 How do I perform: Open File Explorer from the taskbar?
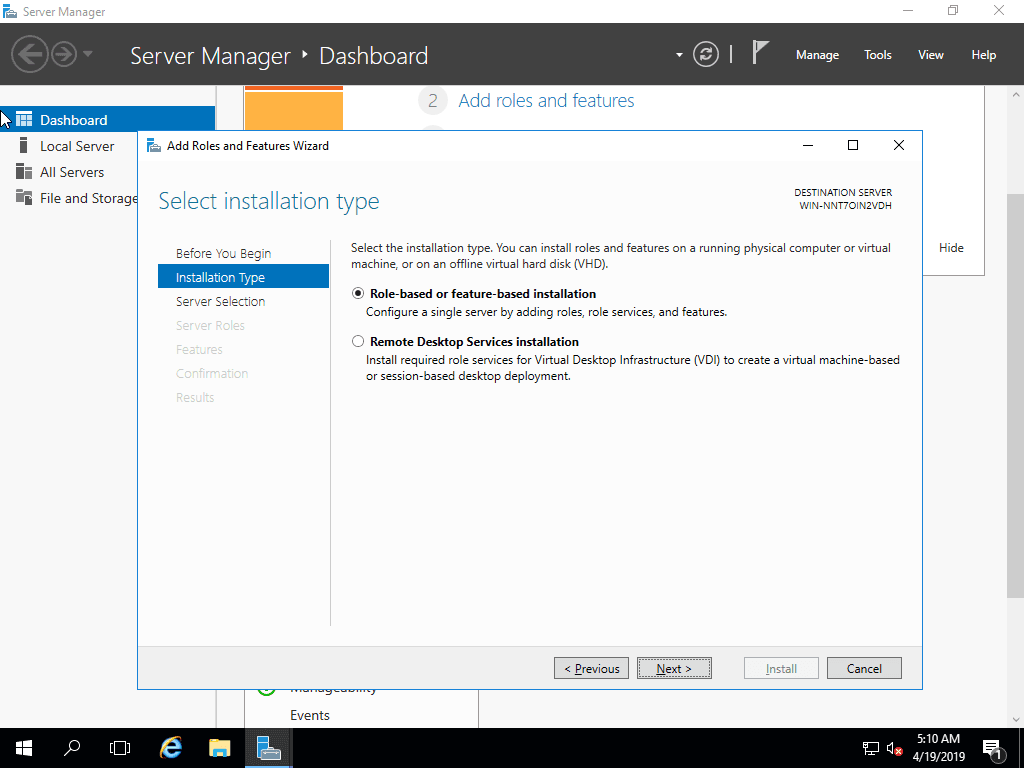[x=219, y=748]
